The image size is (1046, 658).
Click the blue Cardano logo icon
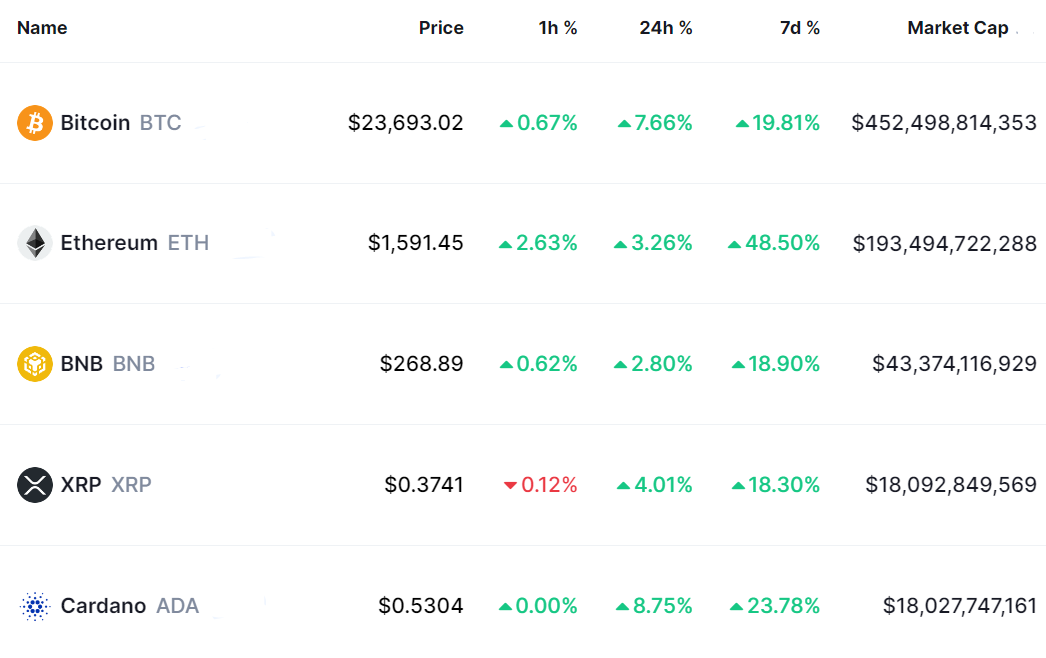pos(35,606)
